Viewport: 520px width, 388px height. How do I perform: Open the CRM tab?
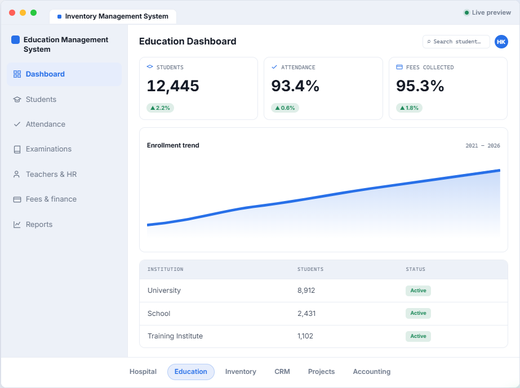click(282, 371)
